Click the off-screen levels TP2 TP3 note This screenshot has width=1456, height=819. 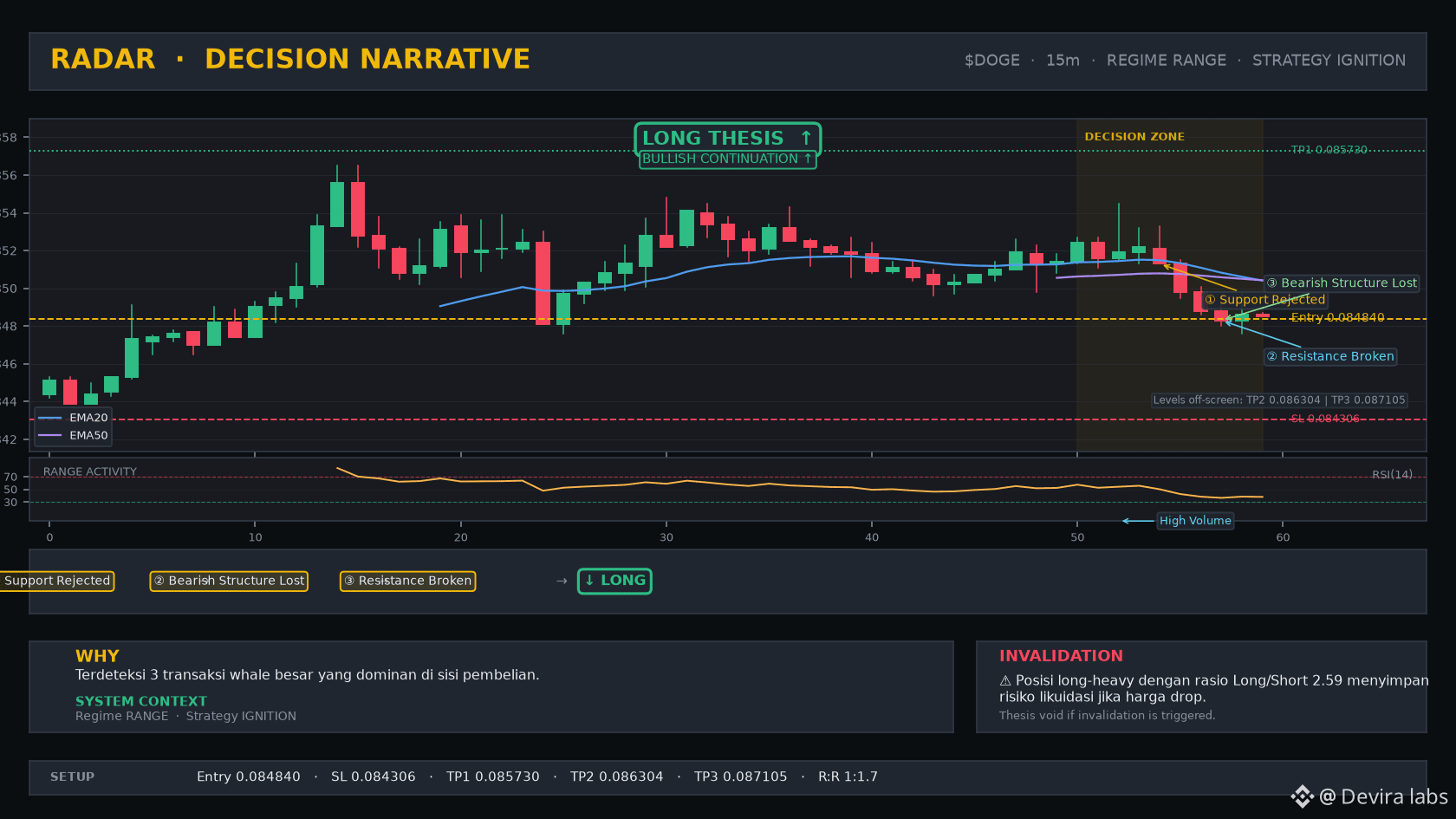(x=1279, y=400)
